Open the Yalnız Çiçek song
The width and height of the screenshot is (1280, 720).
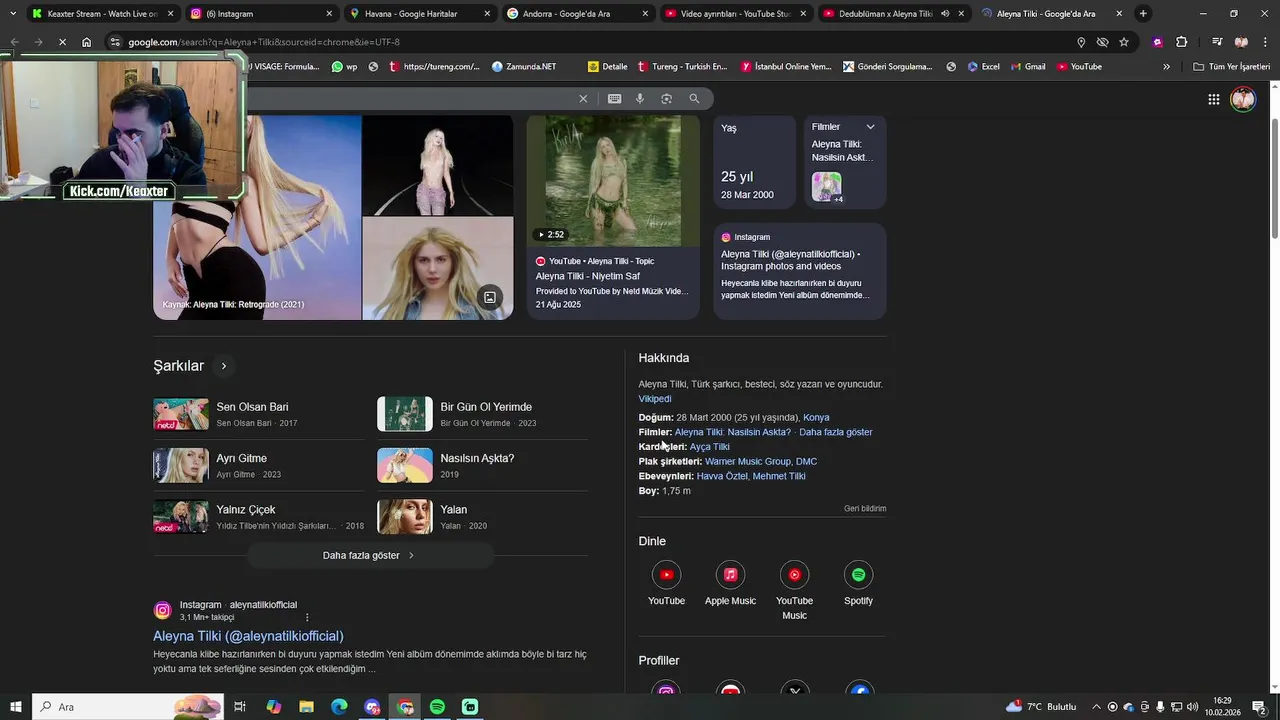pyautogui.click(x=258, y=516)
